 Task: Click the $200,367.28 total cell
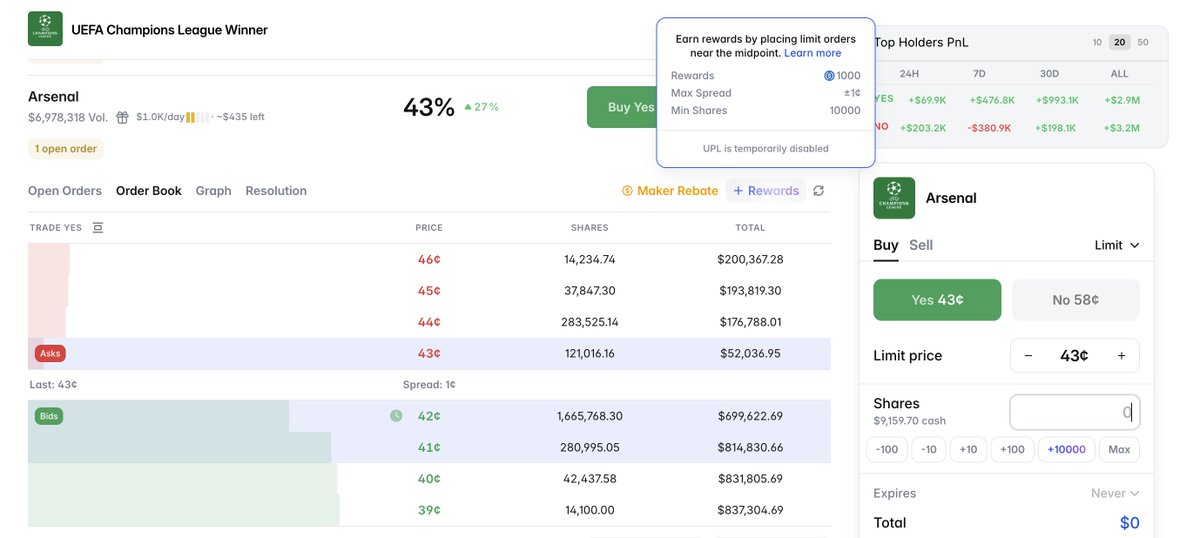tap(750, 259)
